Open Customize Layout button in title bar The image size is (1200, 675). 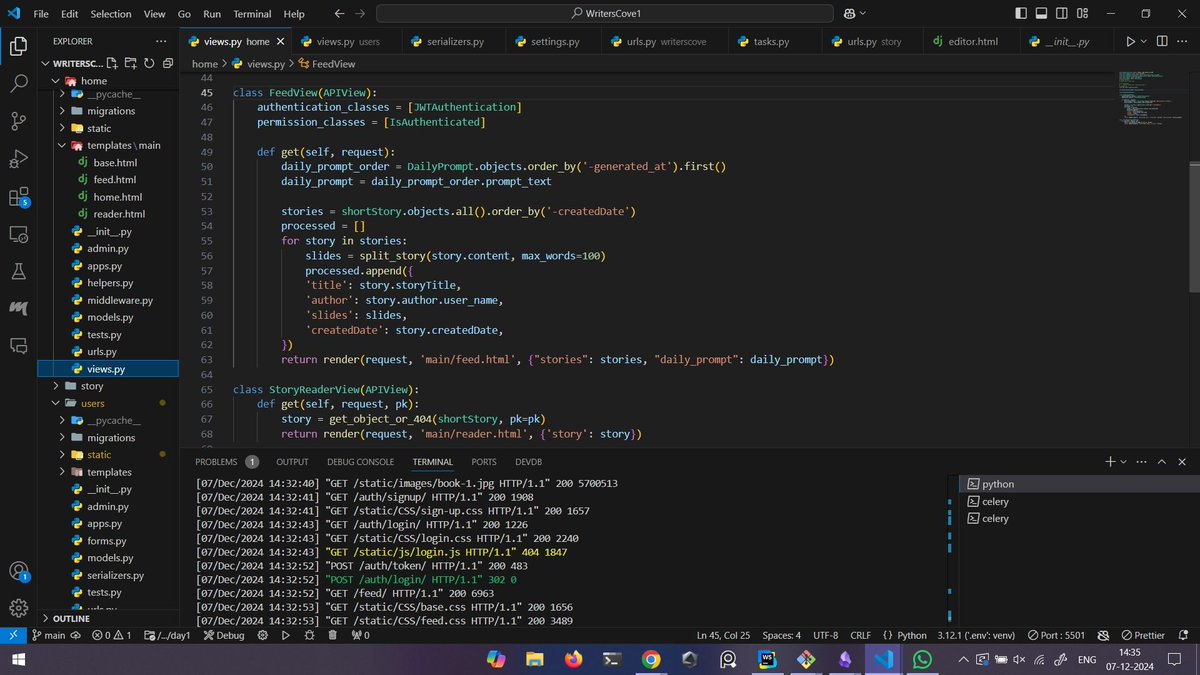[1080, 14]
